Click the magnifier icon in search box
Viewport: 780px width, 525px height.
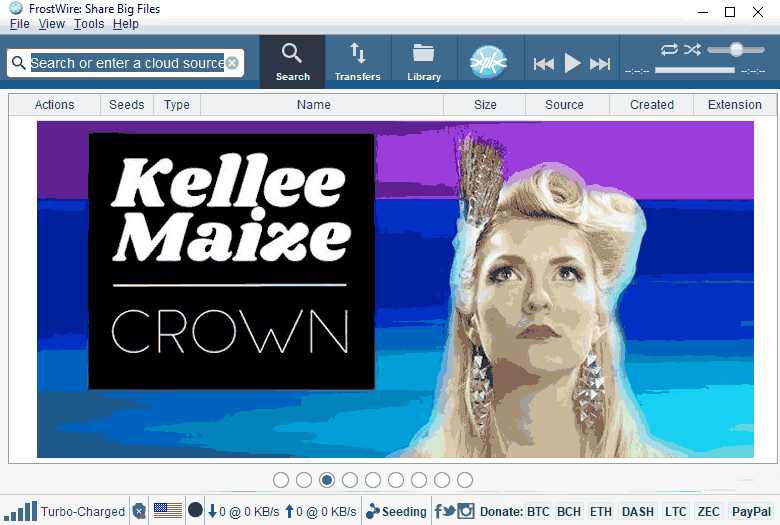point(19,63)
